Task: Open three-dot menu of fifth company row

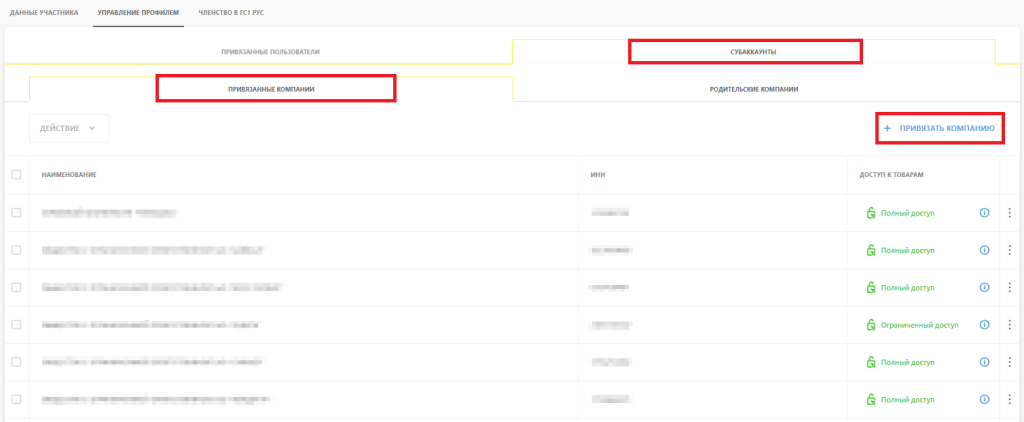Action: [x=1010, y=362]
